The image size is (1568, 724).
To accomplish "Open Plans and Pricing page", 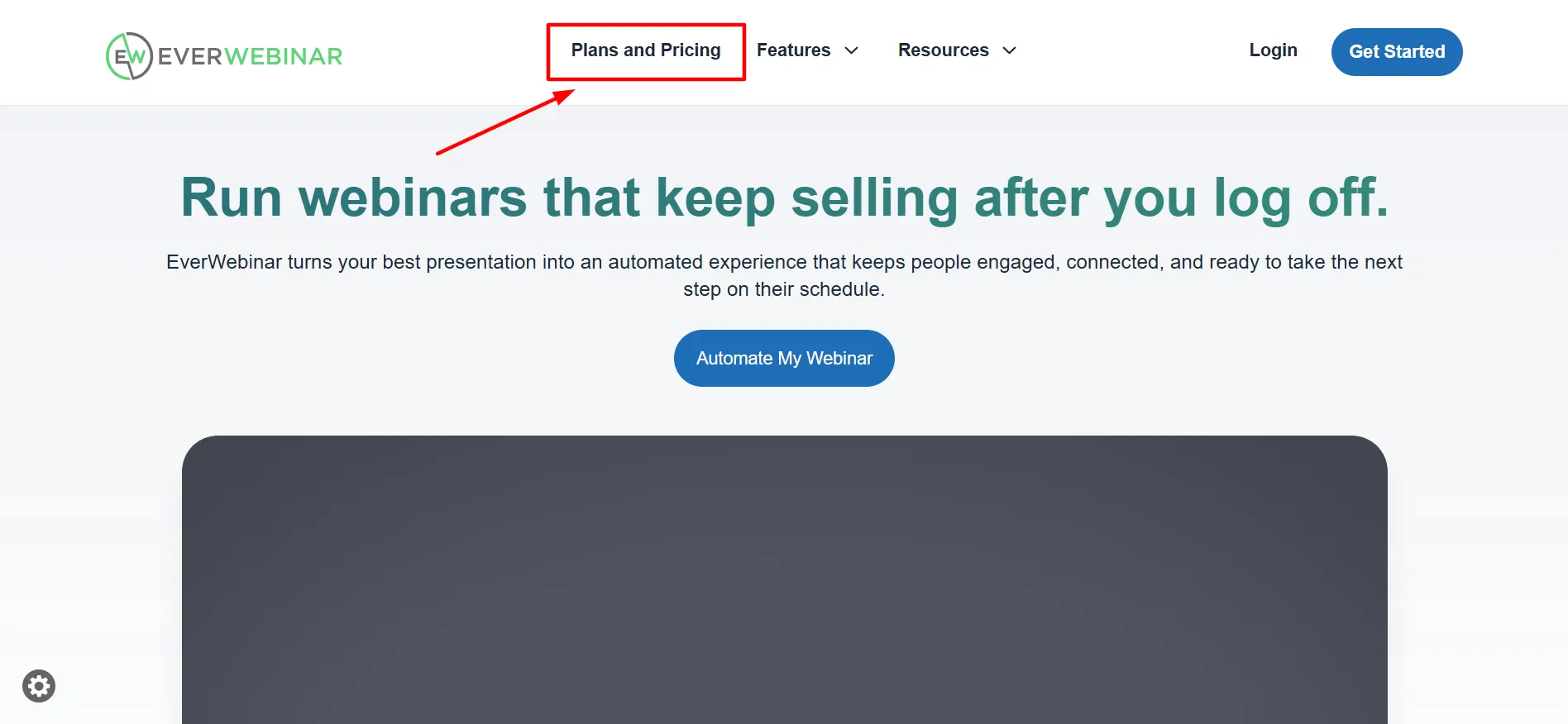I will [646, 50].
